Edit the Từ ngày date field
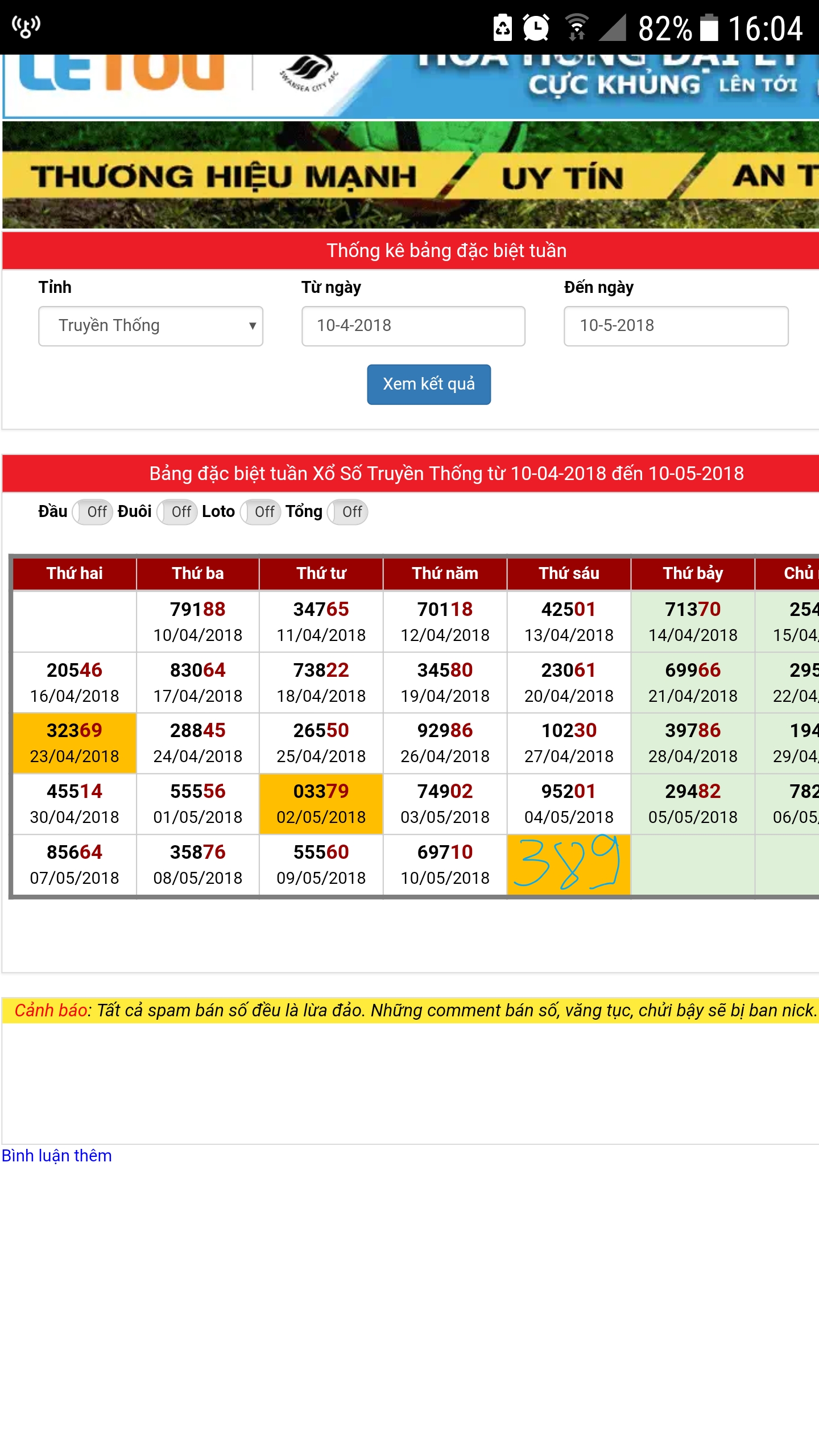The width and height of the screenshot is (819, 1456). [413, 326]
